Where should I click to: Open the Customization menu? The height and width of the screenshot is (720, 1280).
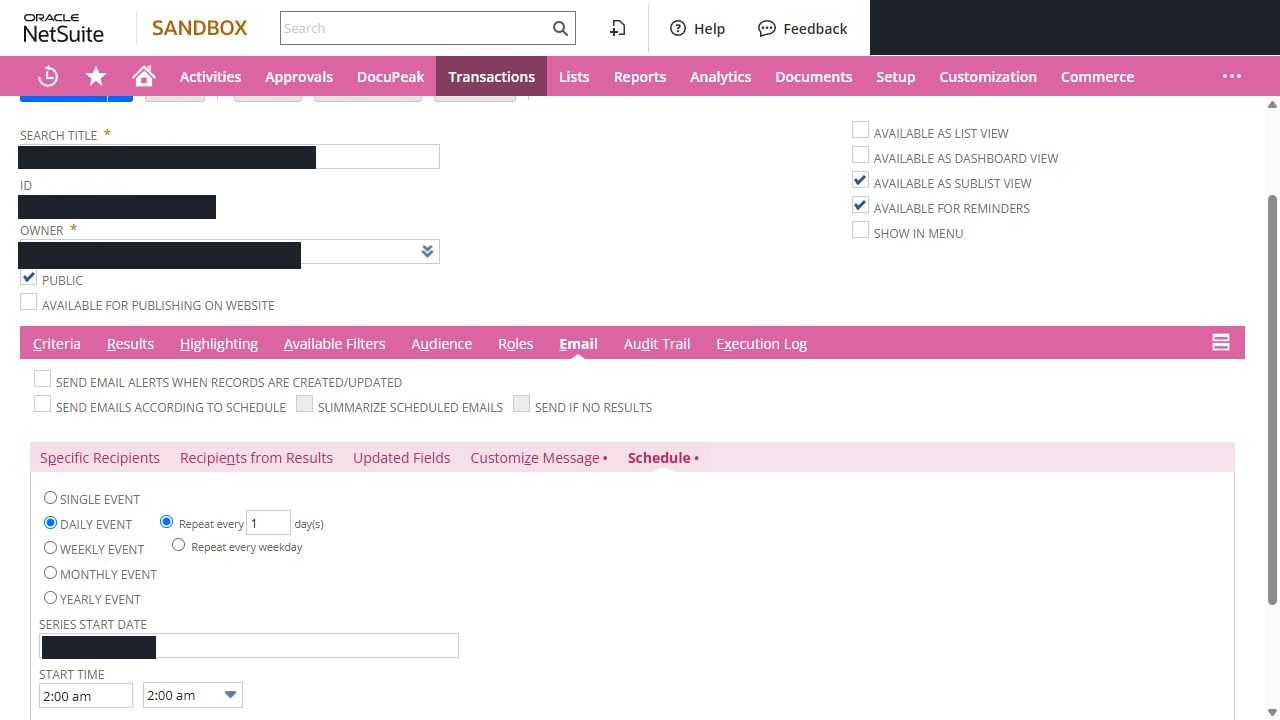[988, 76]
